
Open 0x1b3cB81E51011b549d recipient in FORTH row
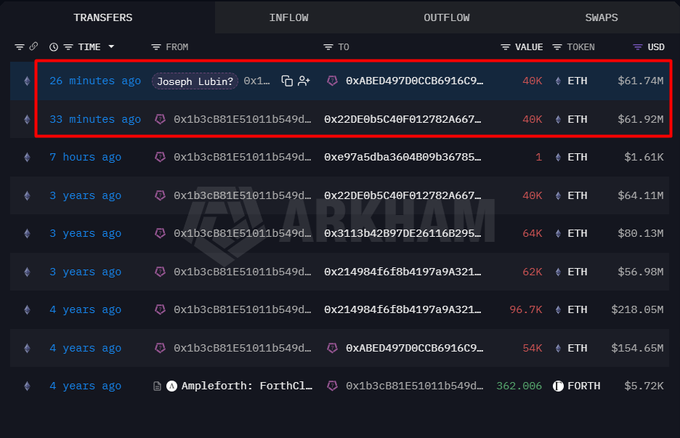[414, 386]
